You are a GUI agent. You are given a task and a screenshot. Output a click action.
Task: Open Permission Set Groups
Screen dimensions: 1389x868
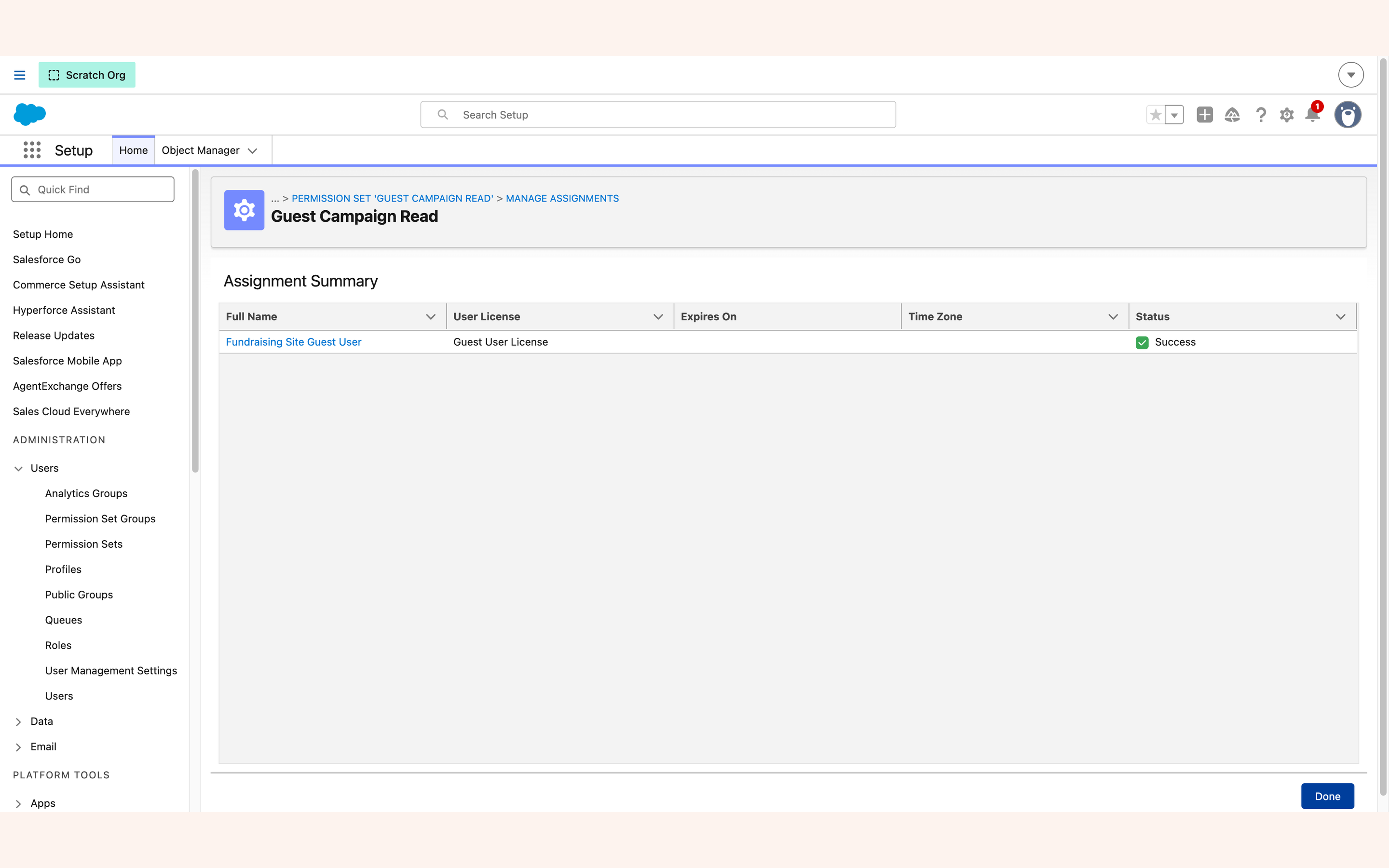tap(100, 518)
